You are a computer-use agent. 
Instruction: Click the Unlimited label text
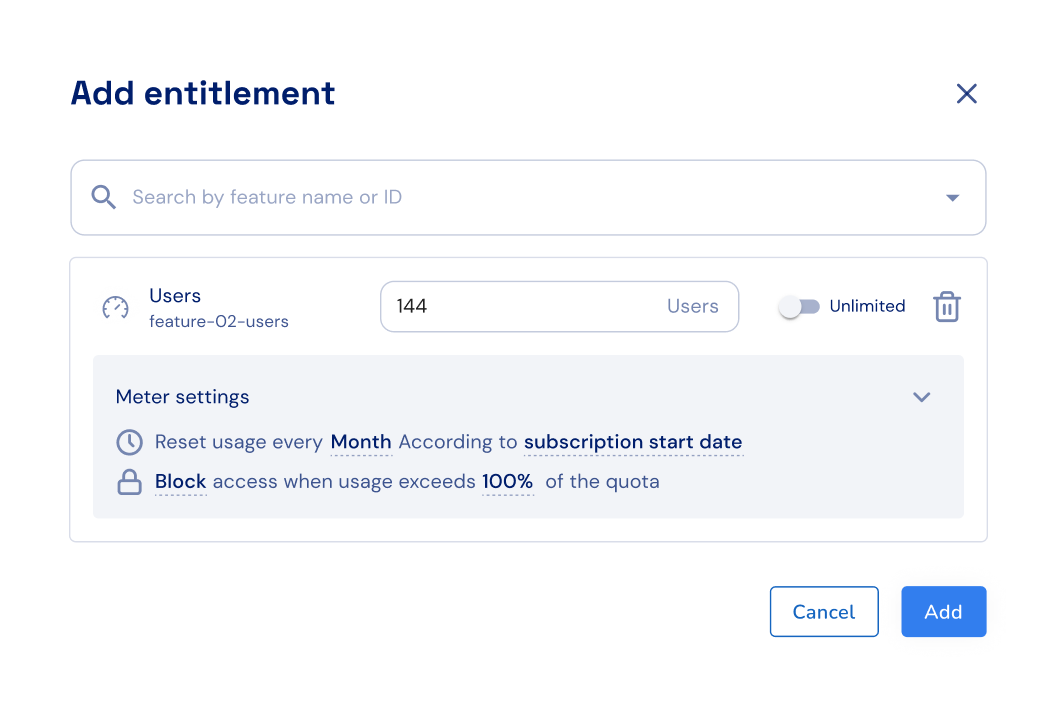pyautogui.click(x=867, y=307)
